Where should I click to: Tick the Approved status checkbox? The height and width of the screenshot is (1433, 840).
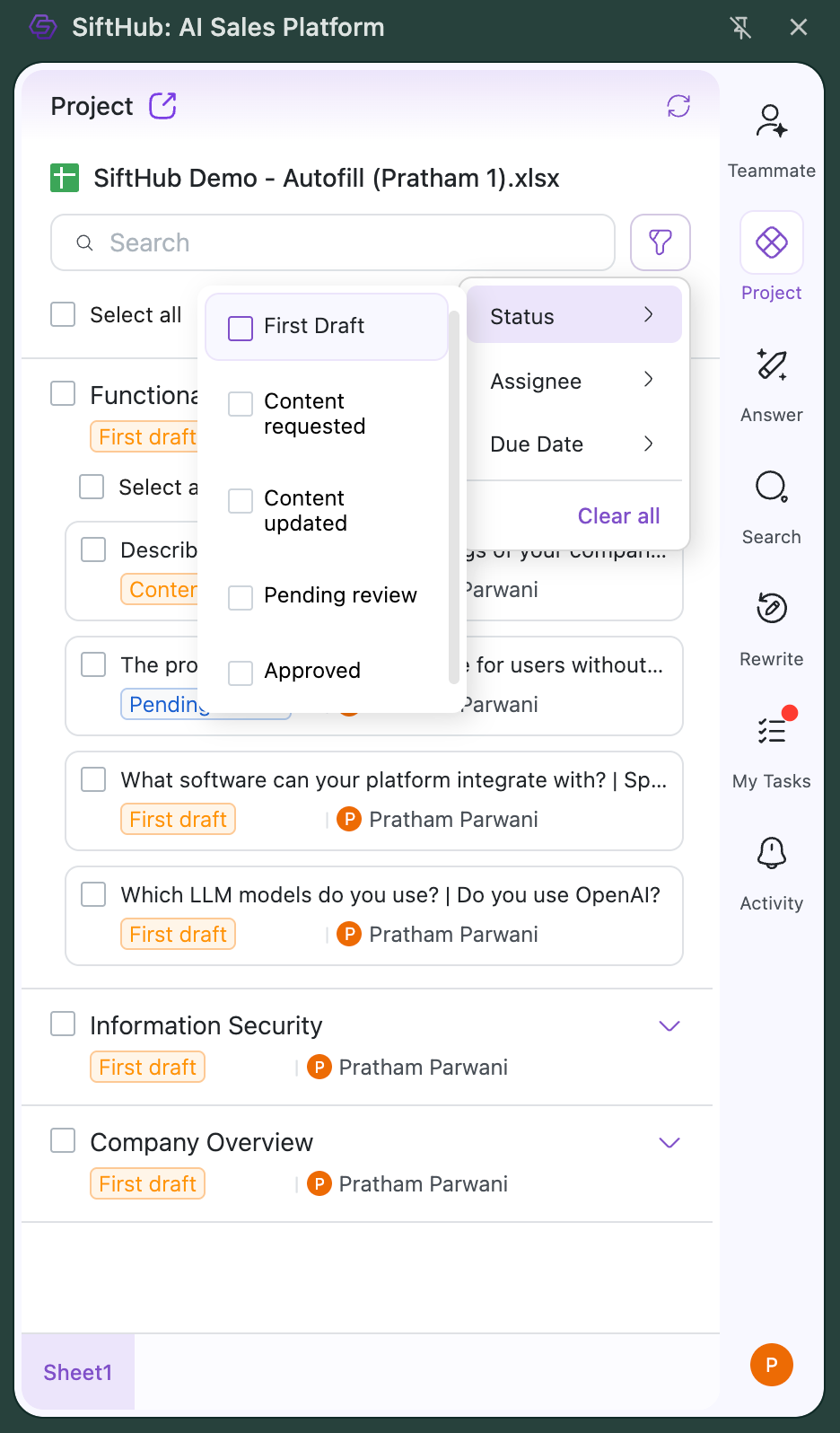tap(241, 673)
